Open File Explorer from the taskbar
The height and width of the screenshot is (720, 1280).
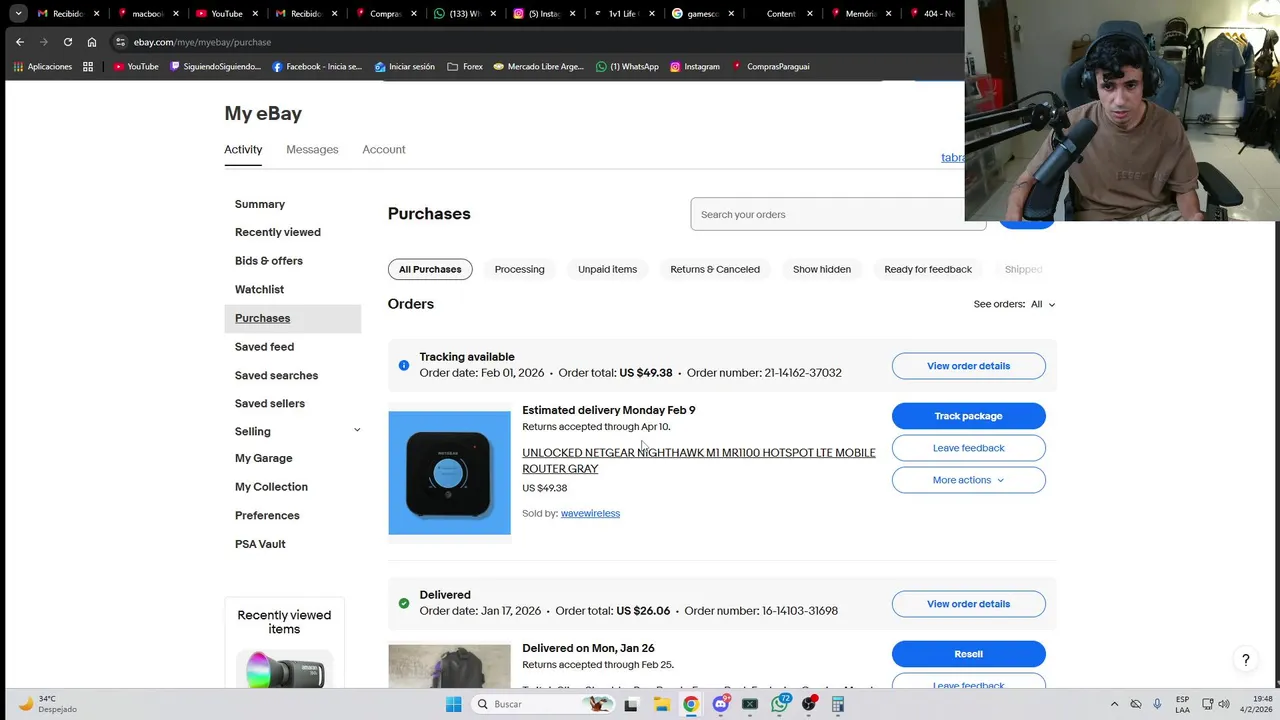pos(661,704)
